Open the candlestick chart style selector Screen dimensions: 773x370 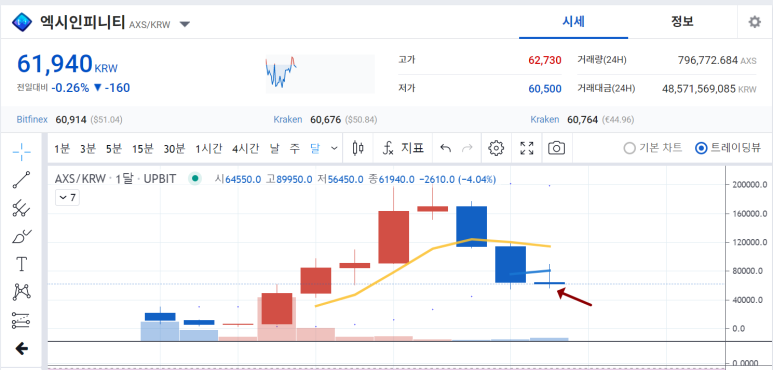[358, 148]
